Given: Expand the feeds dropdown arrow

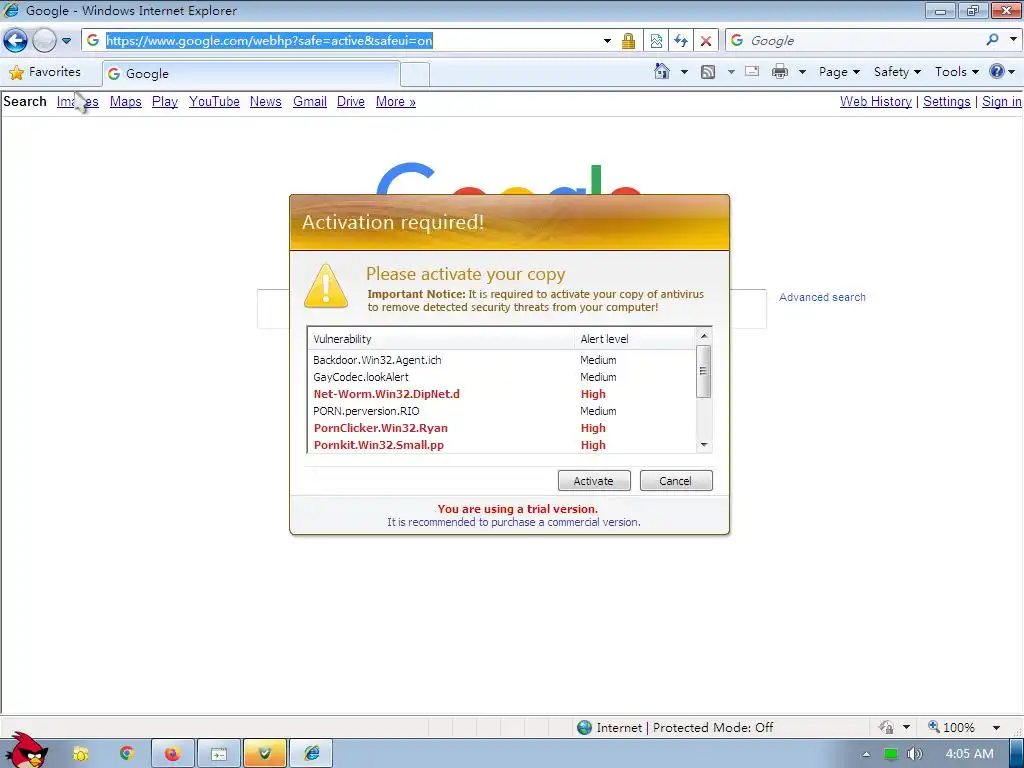Looking at the screenshot, I should pos(731,72).
